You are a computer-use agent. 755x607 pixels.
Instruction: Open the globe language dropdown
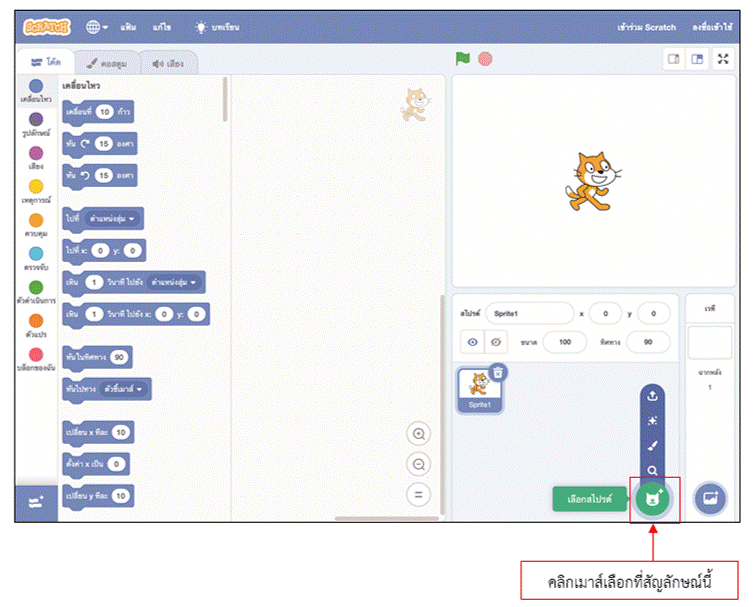pos(97,27)
